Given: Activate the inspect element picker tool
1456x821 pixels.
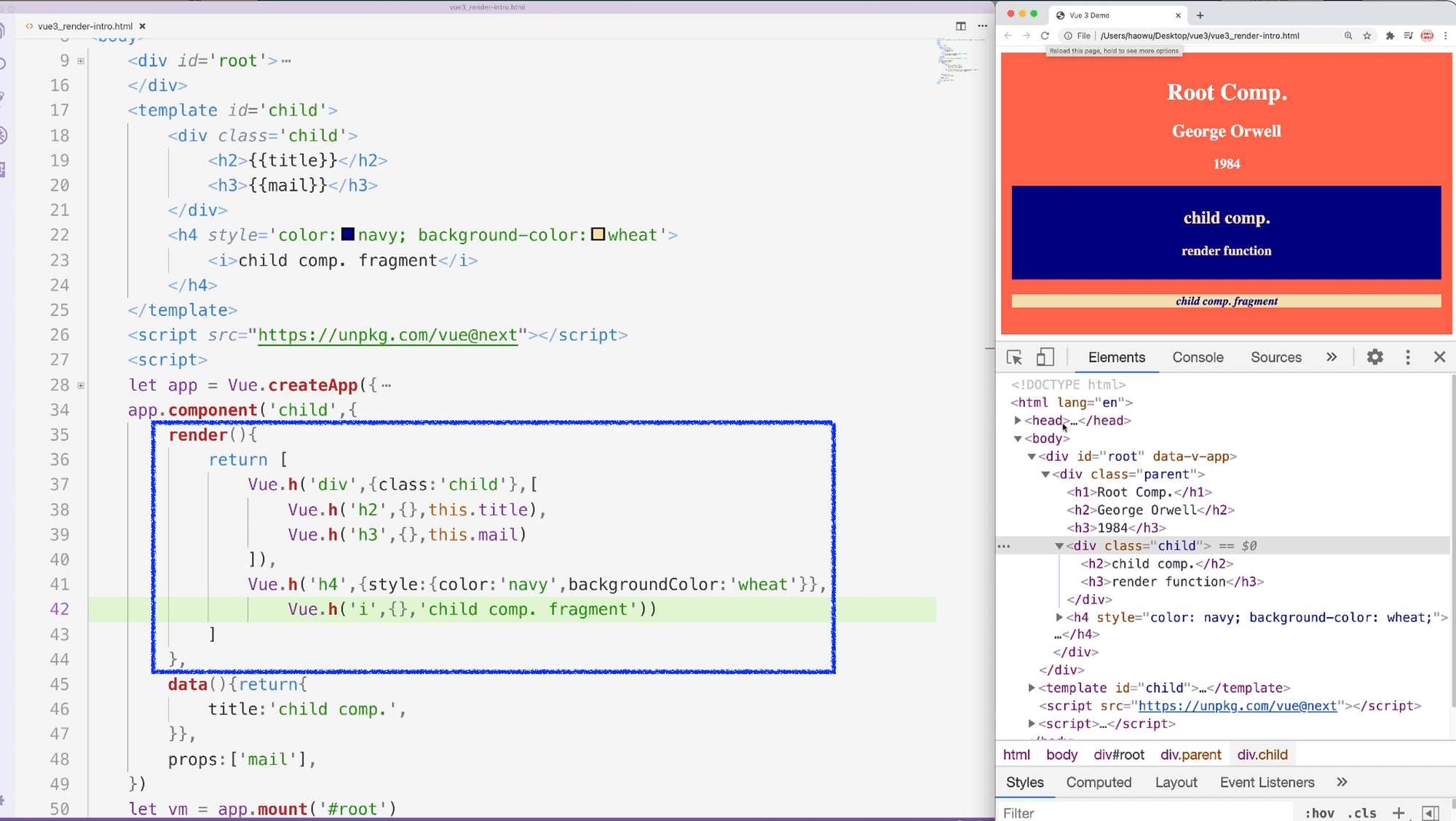Looking at the screenshot, I should click(1014, 357).
